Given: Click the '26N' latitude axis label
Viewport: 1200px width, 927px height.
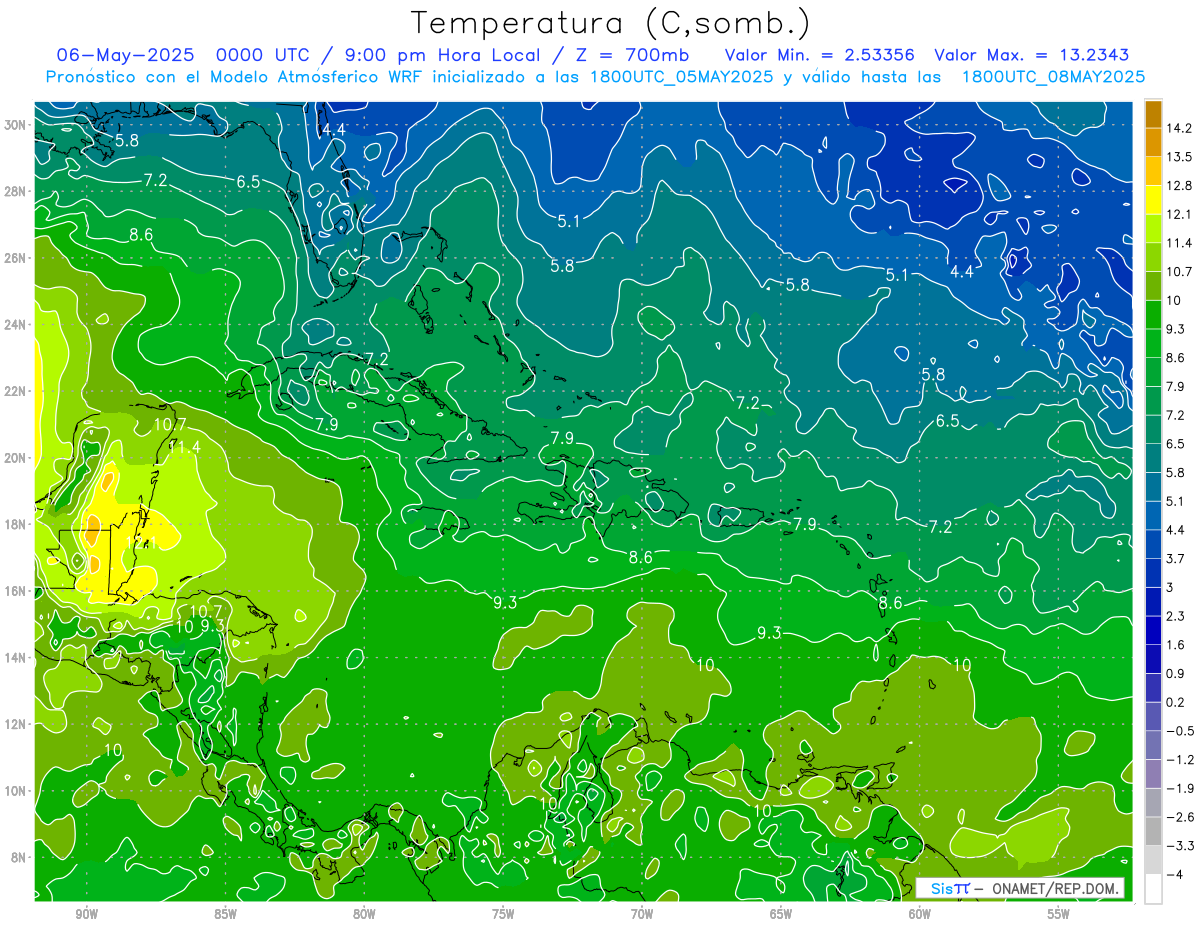Looking at the screenshot, I should [x=17, y=257].
